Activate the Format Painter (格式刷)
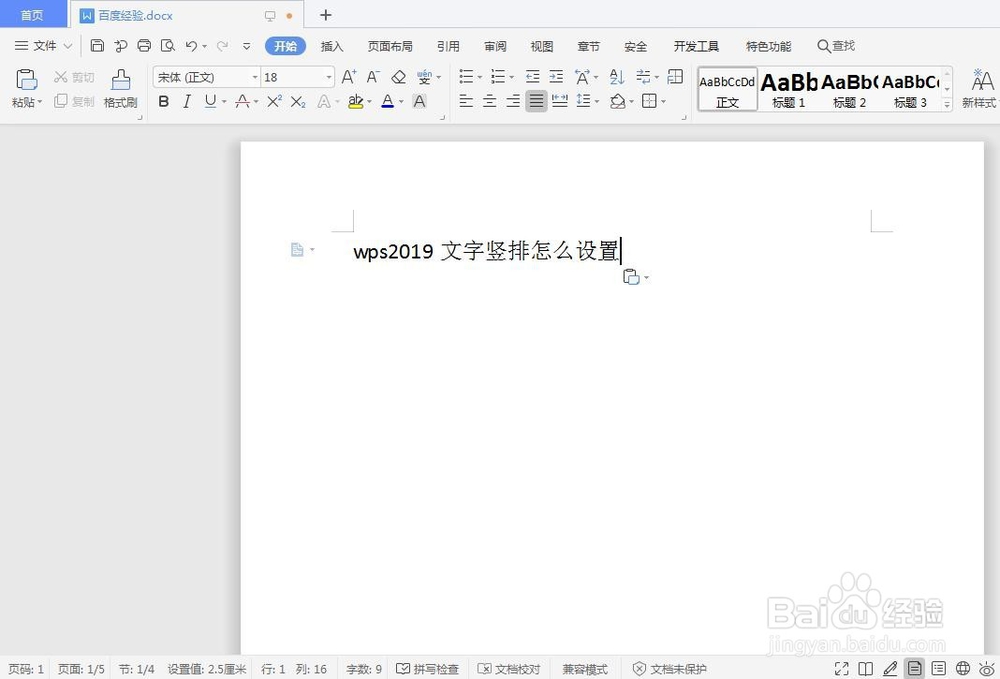 tap(121, 89)
